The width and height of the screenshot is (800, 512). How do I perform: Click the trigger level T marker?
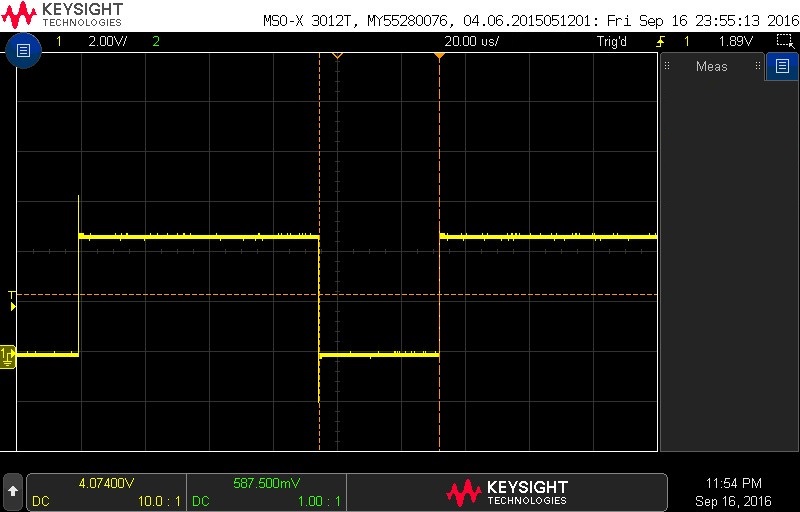[12, 295]
